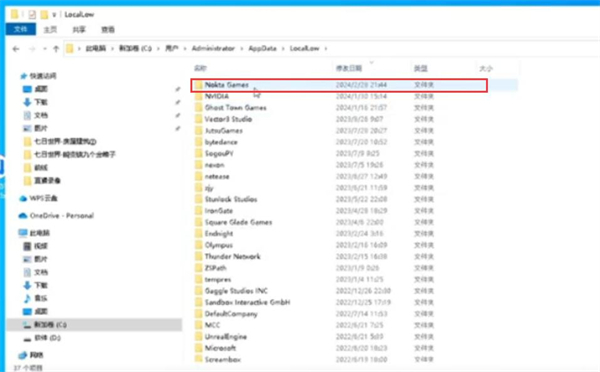Click Administrator in the address path
Screen dimensions: 600x372
213,48
